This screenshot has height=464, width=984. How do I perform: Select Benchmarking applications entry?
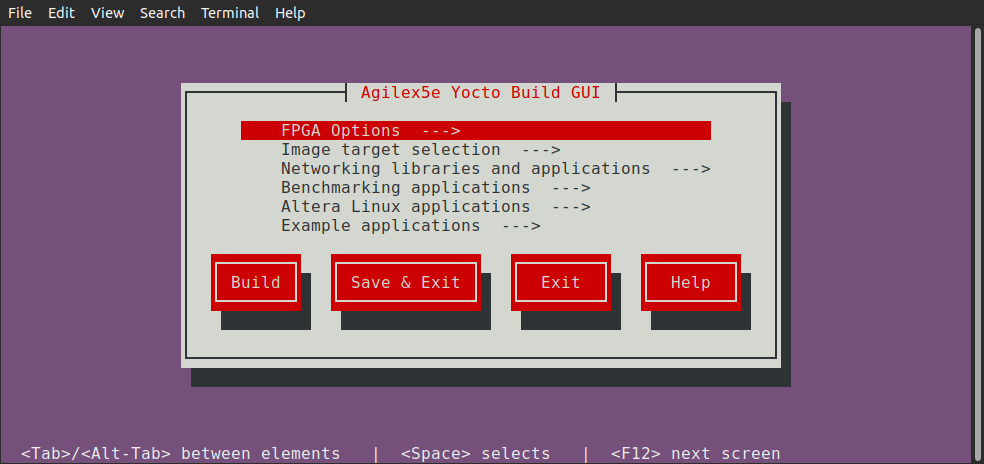pyautogui.click(x=405, y=188)
